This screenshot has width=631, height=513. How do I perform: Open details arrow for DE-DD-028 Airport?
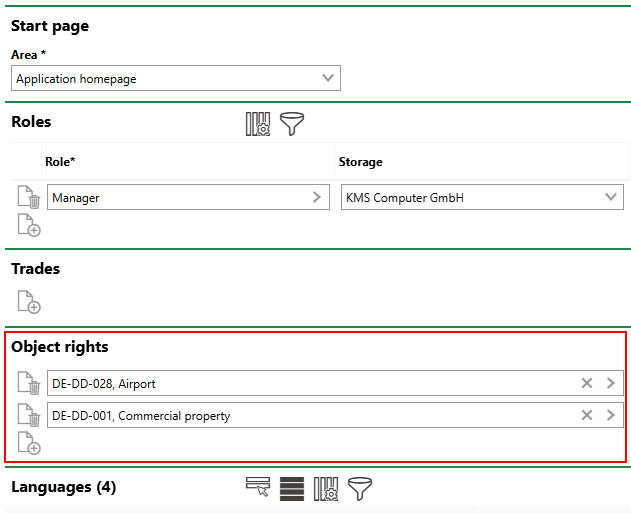(x=610, y=383)
